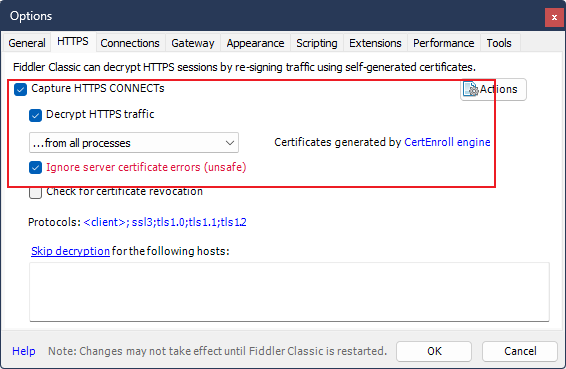Viewport: 566px width, 369px height.
Task: Open the Tools tab
Action: point(499,43)
